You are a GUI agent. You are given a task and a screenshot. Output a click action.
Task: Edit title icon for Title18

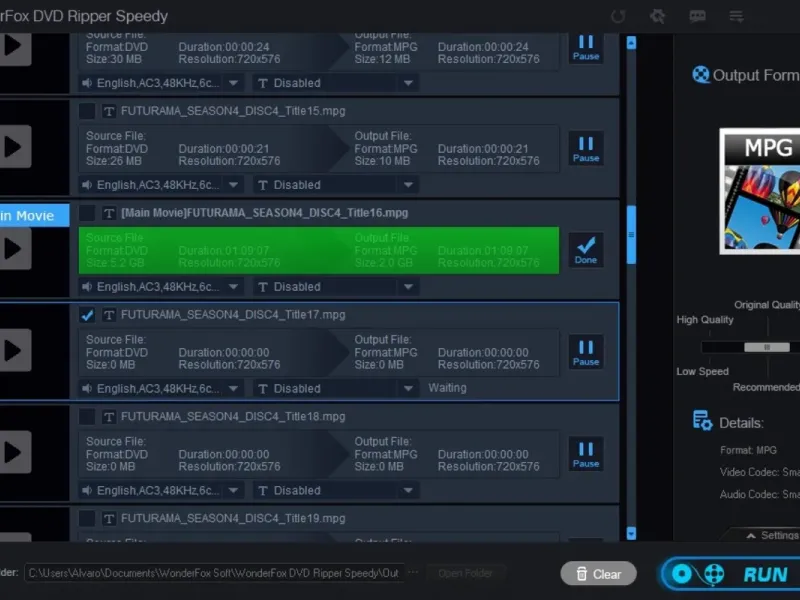coord(109,417)
